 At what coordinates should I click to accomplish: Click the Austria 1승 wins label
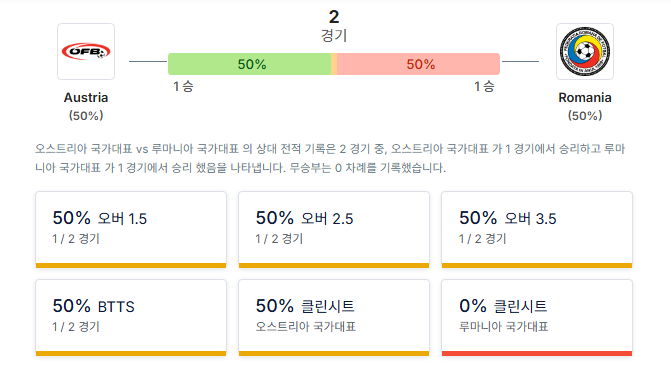point(183,86)
